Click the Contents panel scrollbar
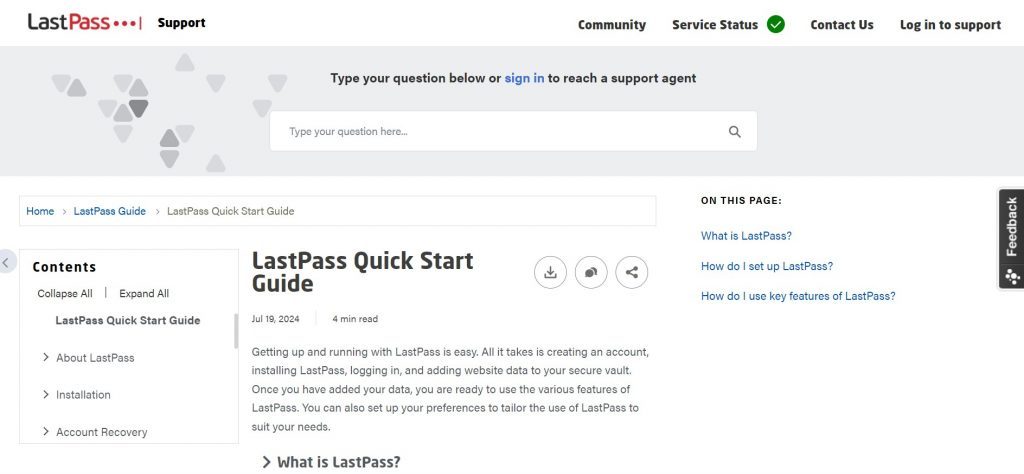This screenshot has height=474, width=1024. coord(236,331)
